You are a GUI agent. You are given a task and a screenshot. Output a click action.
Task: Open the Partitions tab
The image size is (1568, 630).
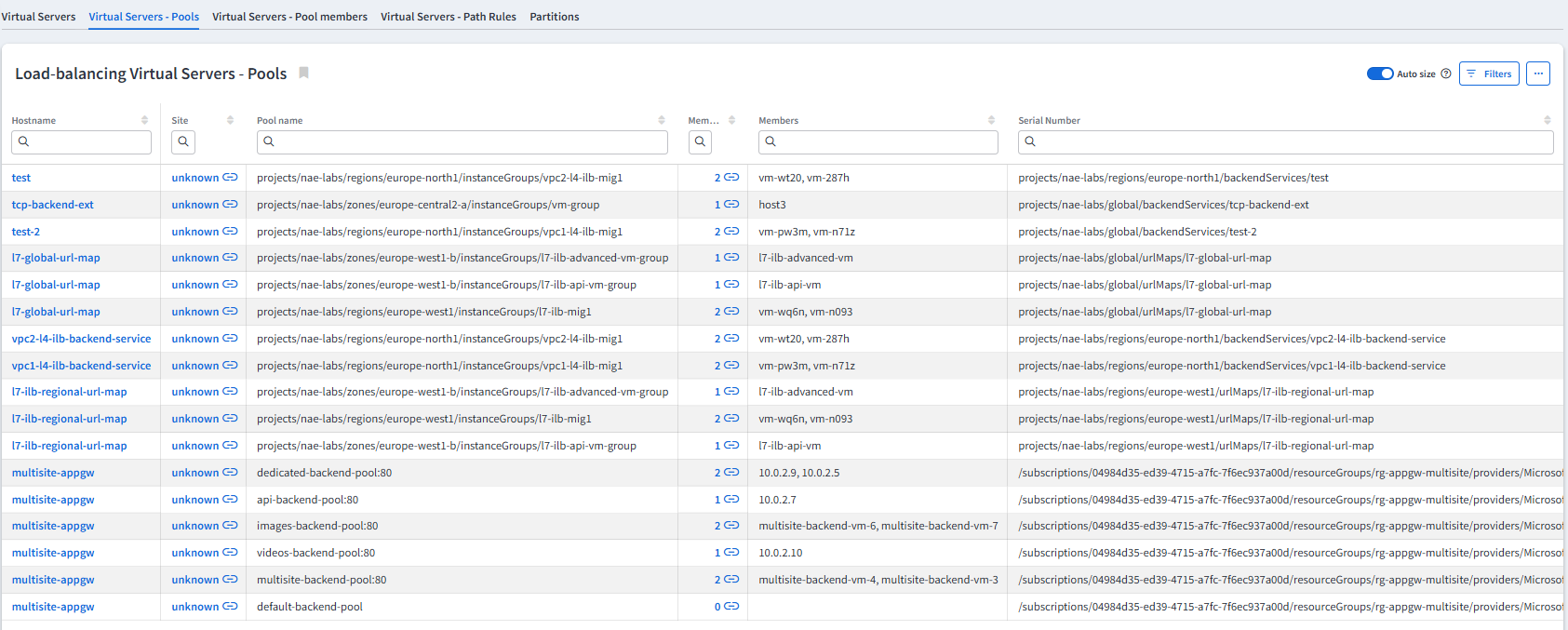point(554,17)
